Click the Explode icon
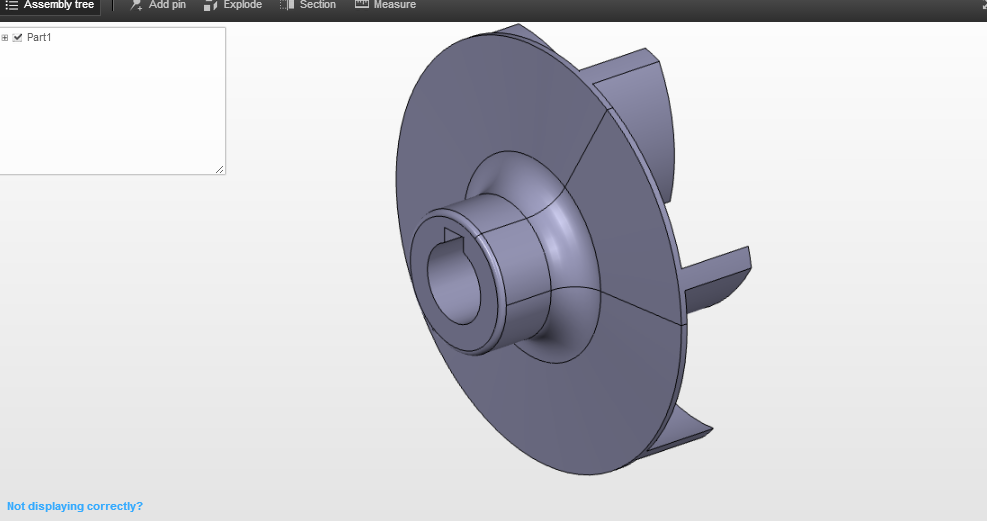 point(210,5)
